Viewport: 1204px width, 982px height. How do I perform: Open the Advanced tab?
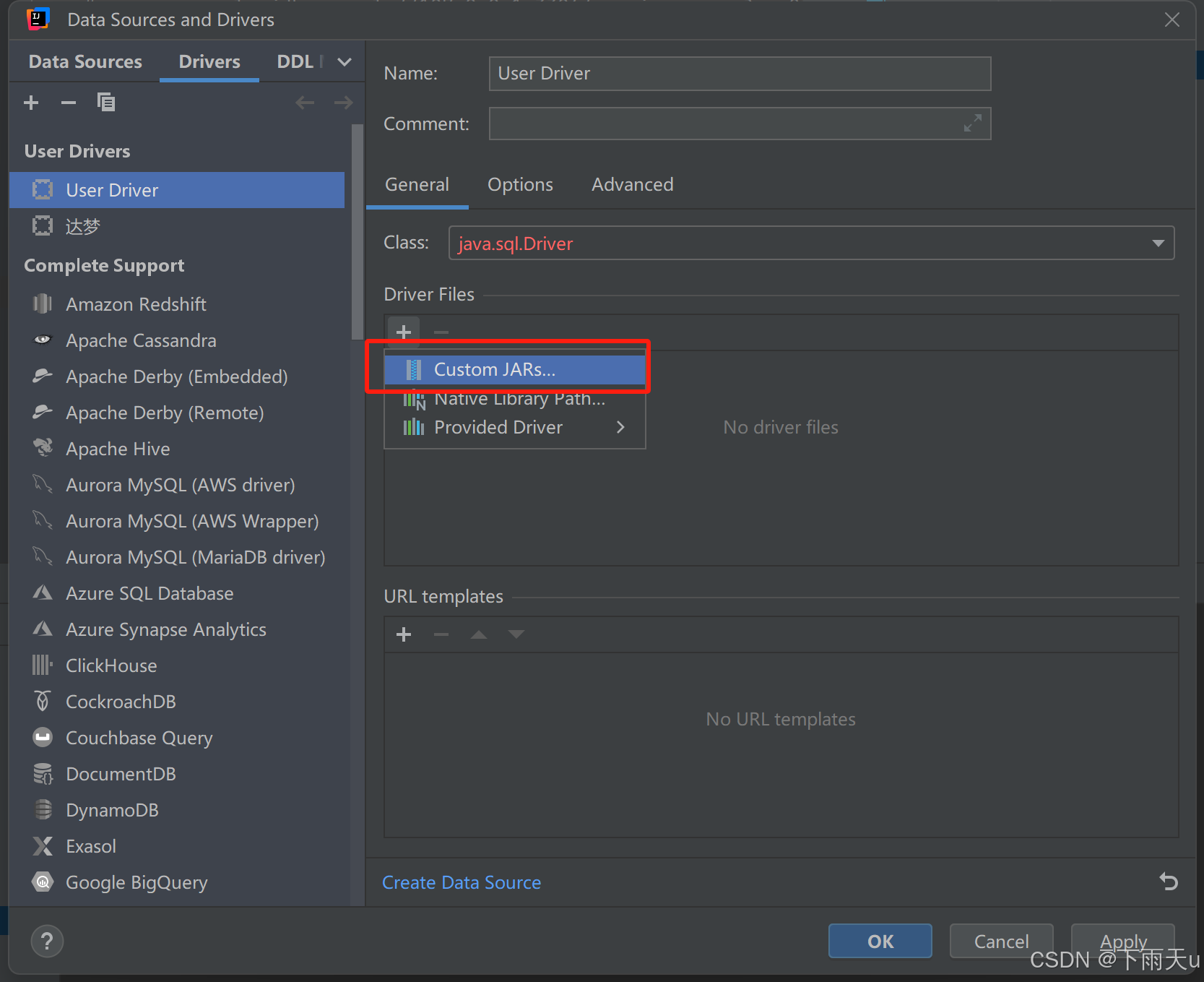[x=633, y=185]
